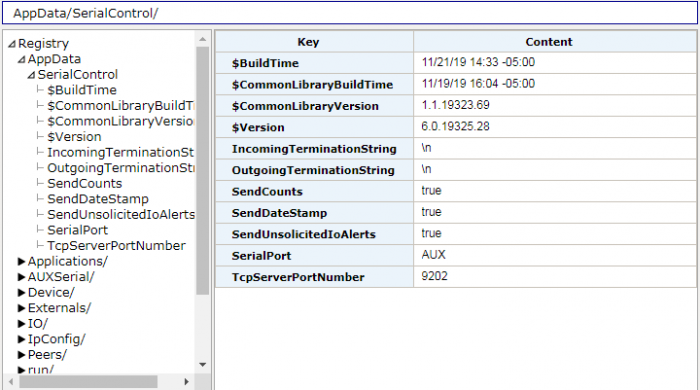Expand the Device/ folder arrow
The height and width of the screenshot is (390, 700).
(21, 293)
